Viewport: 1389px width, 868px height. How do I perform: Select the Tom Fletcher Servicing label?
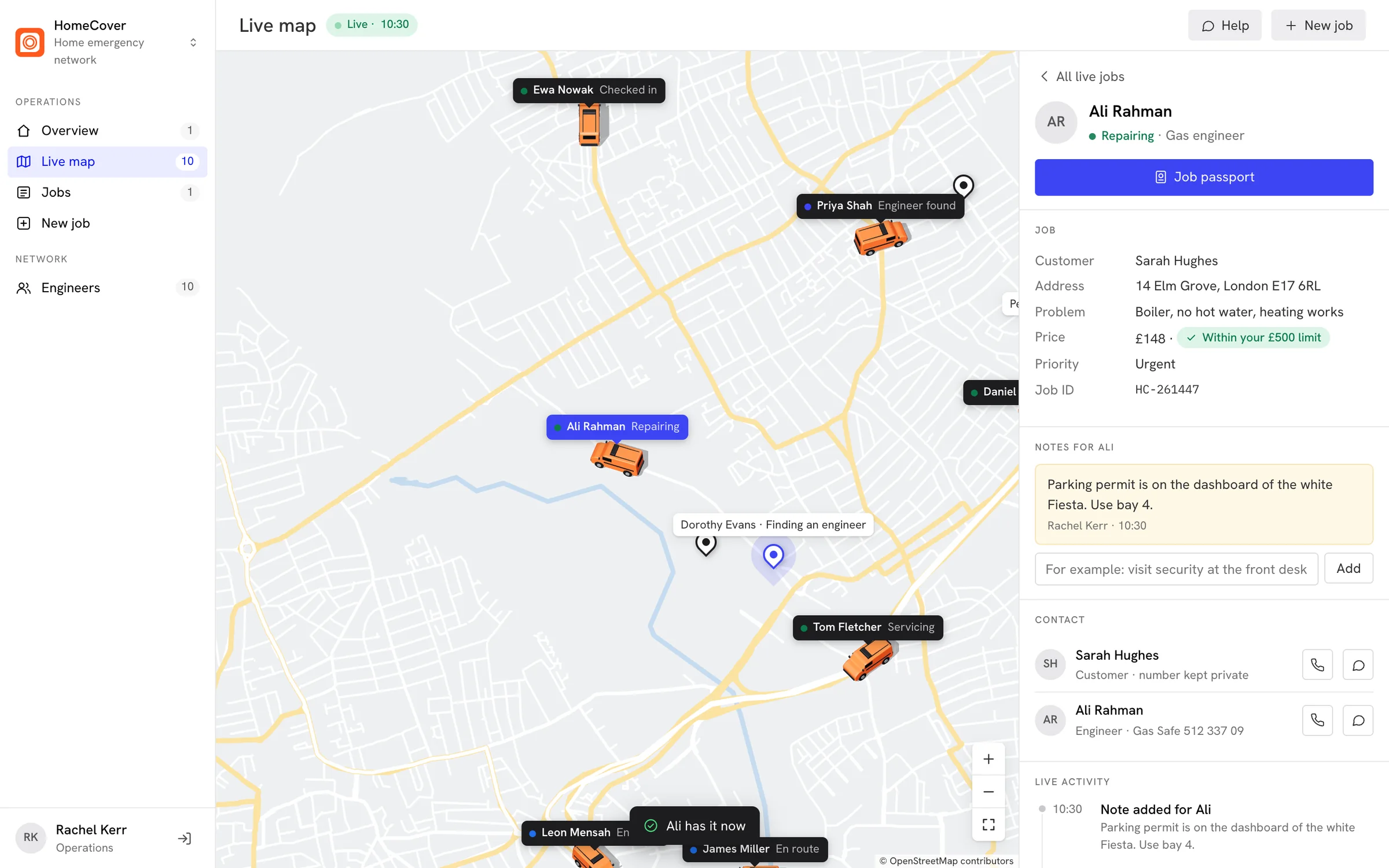coord(868,627)
